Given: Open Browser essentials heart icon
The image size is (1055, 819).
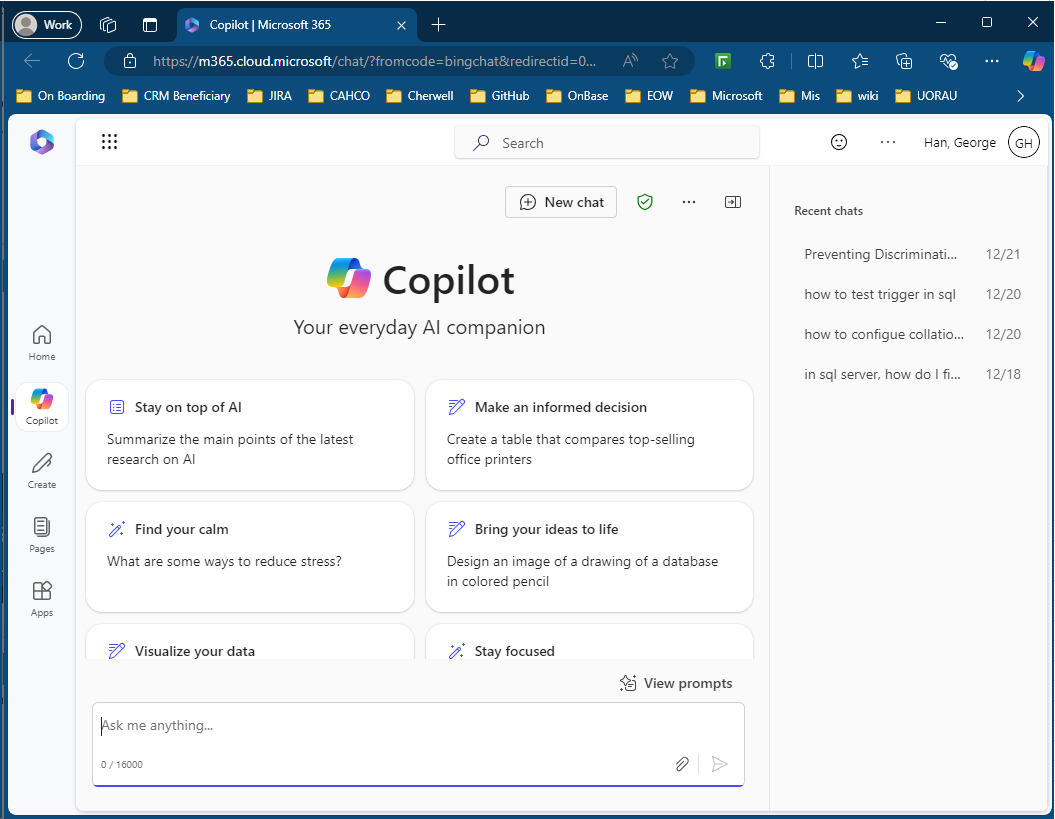Looking at the screenshot, I should coord(948,61).
